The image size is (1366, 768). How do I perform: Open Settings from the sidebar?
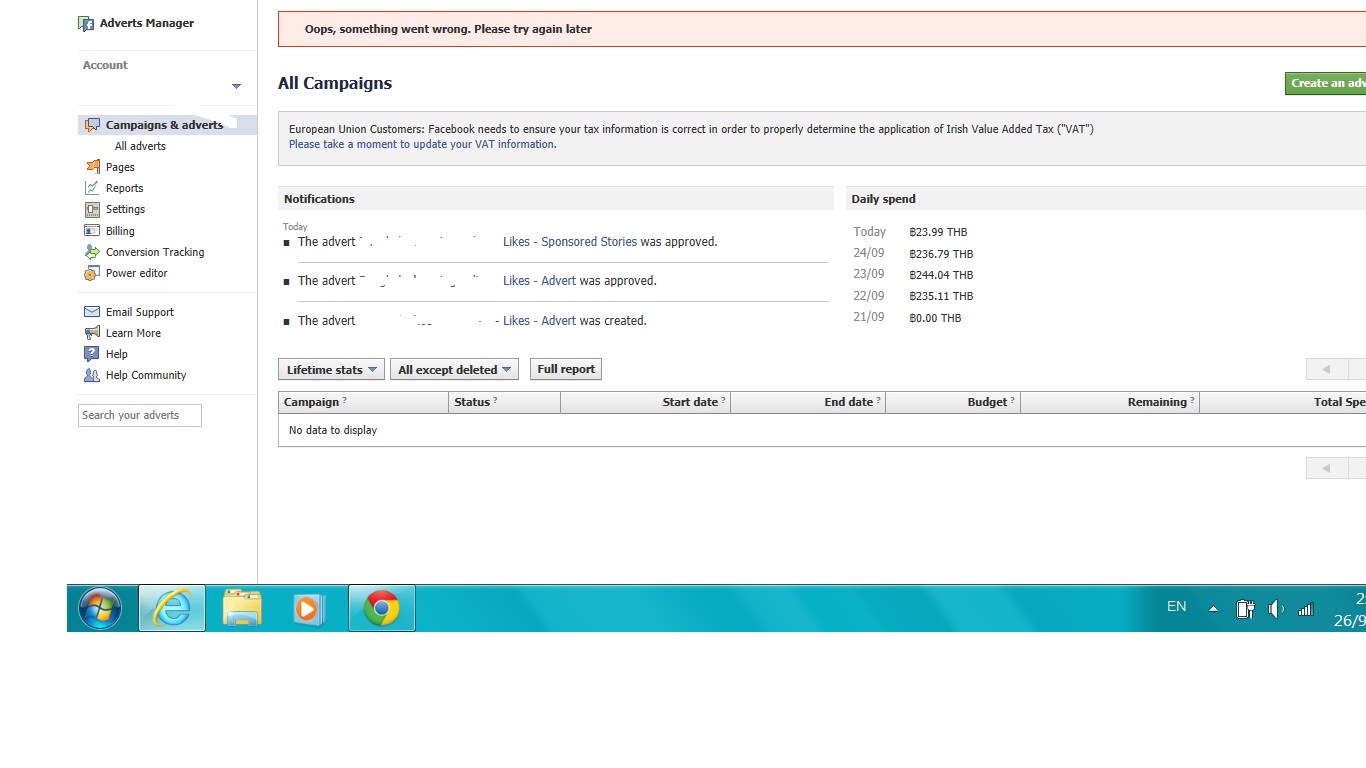pyautogui.click(x=125, y=209)
